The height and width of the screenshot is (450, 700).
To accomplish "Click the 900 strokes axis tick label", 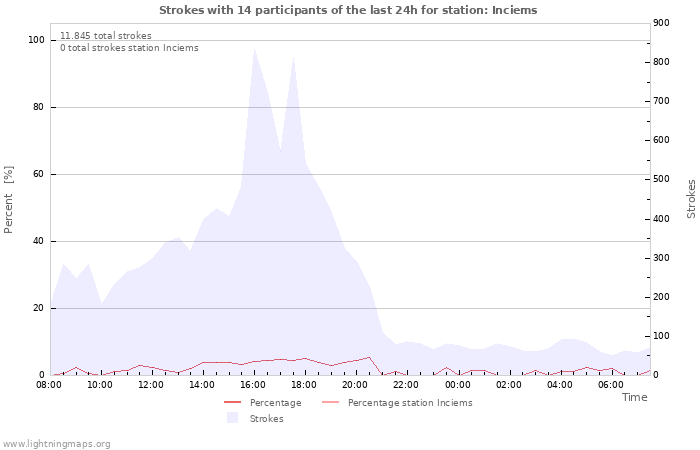I will click(660, 23).
